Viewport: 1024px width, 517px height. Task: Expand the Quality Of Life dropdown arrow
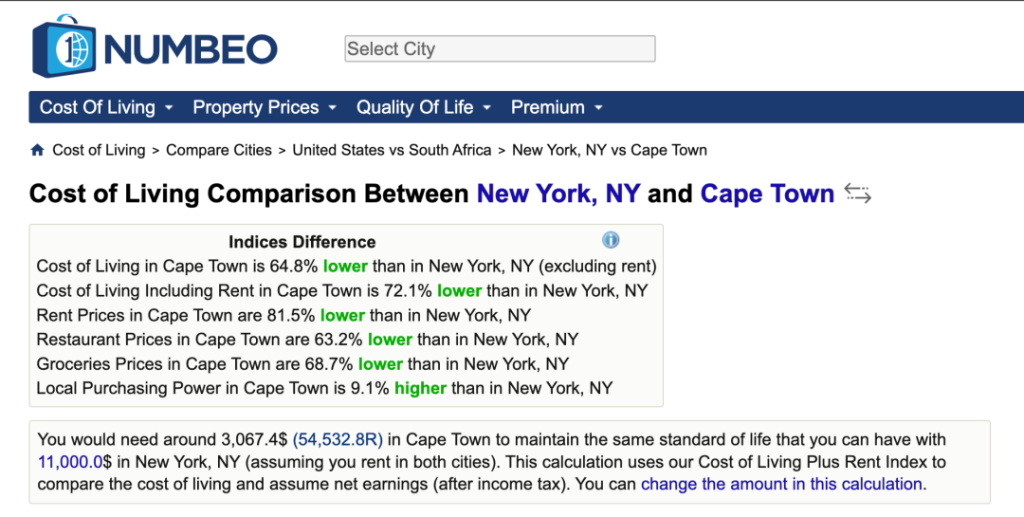point(487,108)
